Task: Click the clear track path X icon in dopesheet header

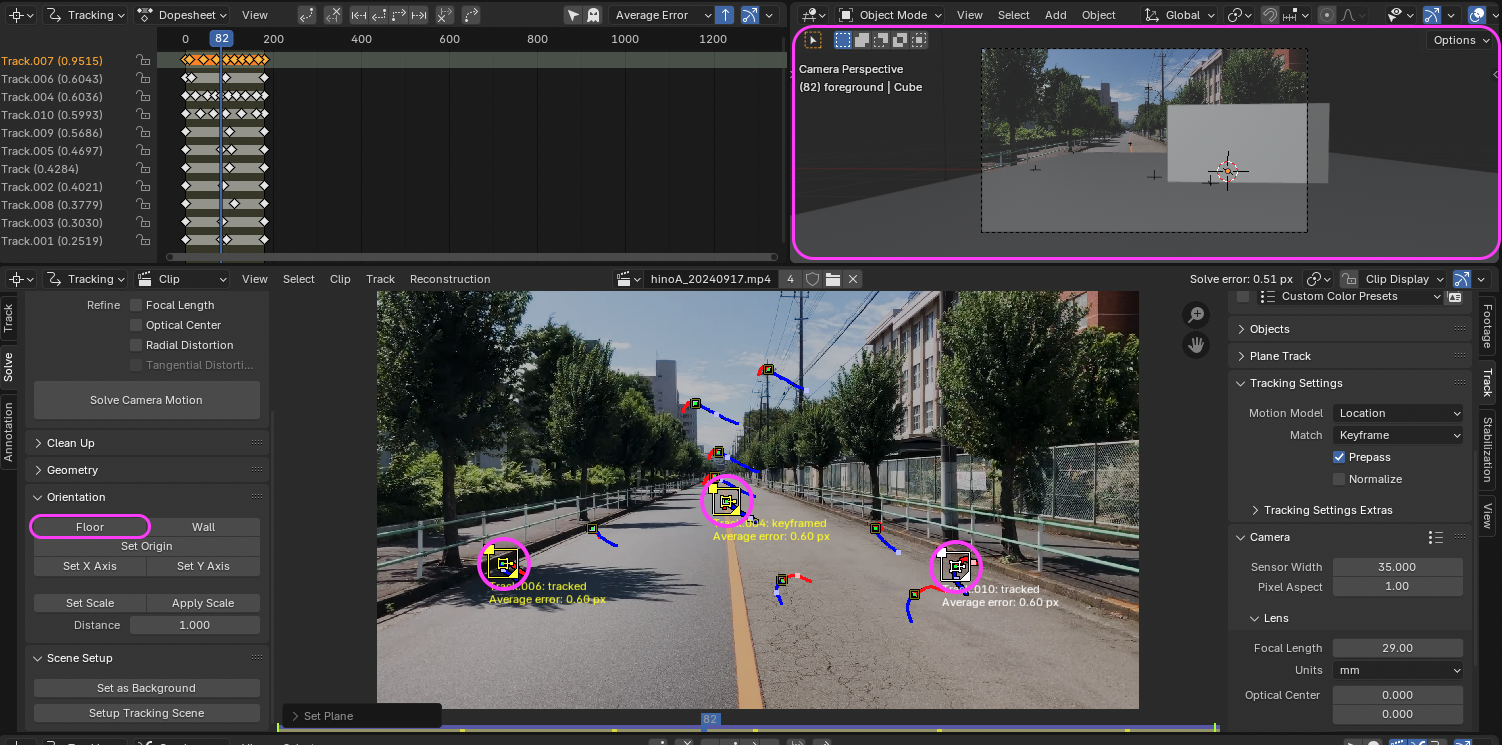Action: [335, 15]
